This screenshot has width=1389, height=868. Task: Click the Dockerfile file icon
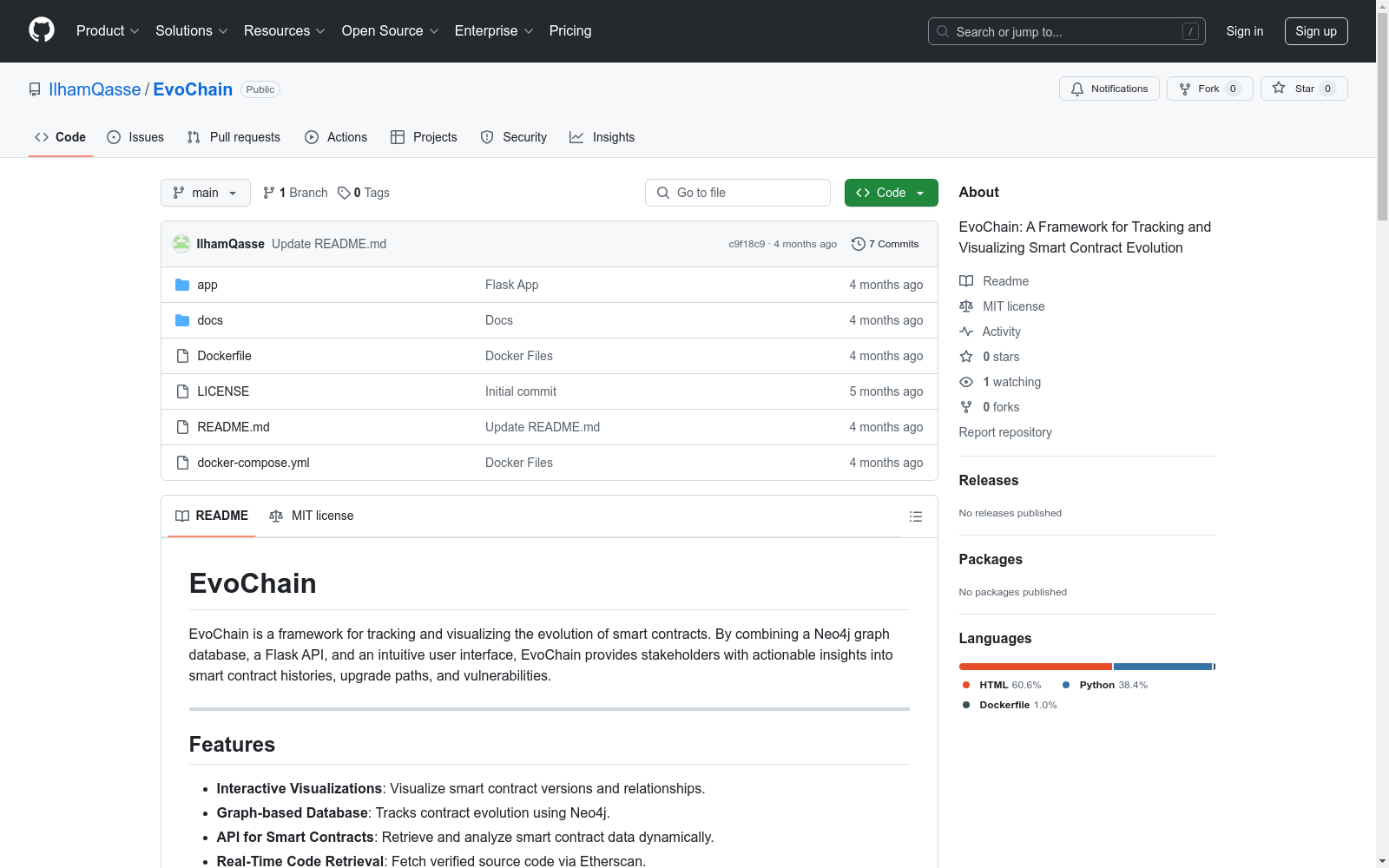tap(182, 356)
